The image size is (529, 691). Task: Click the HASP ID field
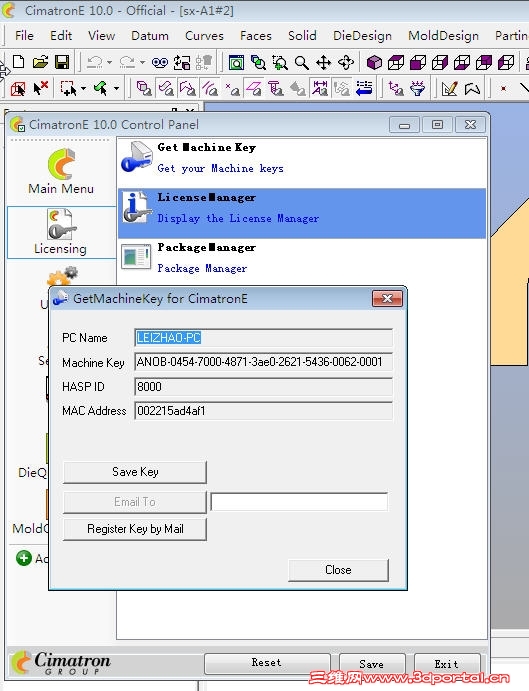[263, 386]
